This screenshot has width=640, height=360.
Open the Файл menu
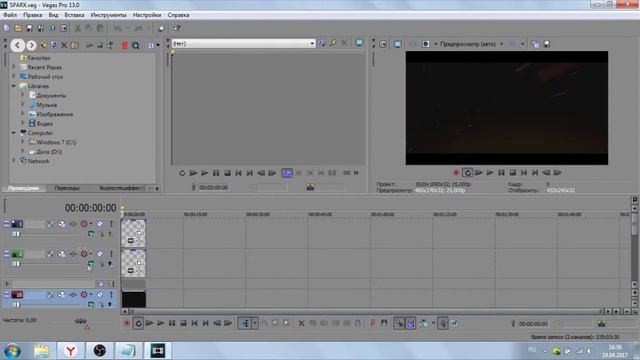(10, 15)
